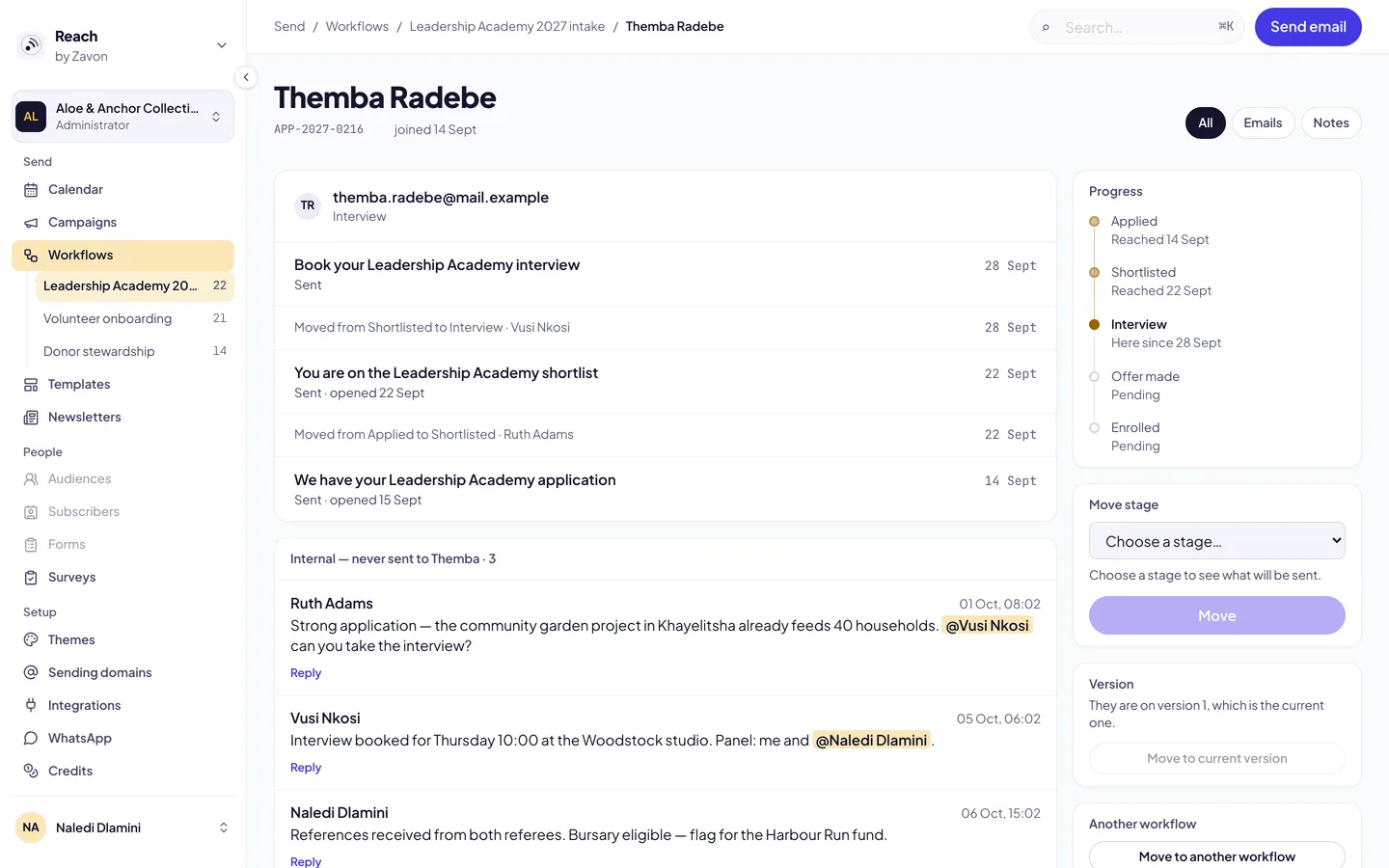Open the Calendar icon in sidebar
The height and width of the screenshot is (868, 1389).
click(x=31, y=190)
